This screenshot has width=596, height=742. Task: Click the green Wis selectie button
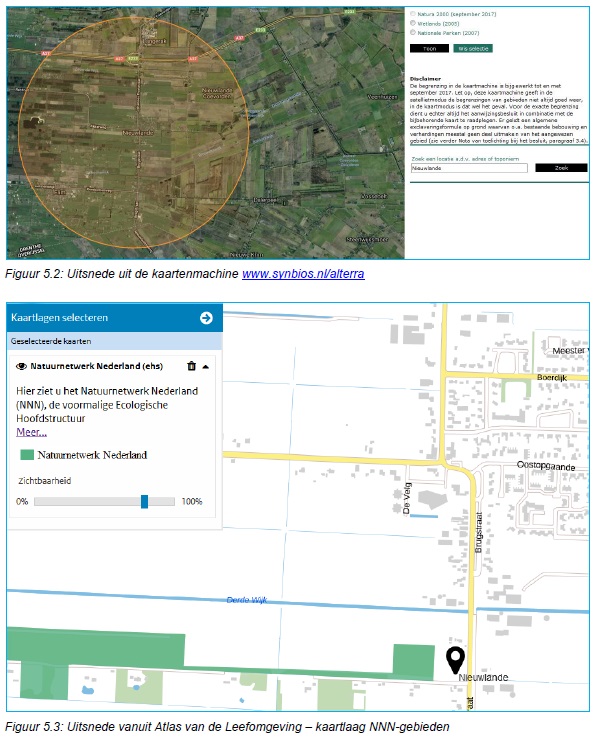click(472, 48)
